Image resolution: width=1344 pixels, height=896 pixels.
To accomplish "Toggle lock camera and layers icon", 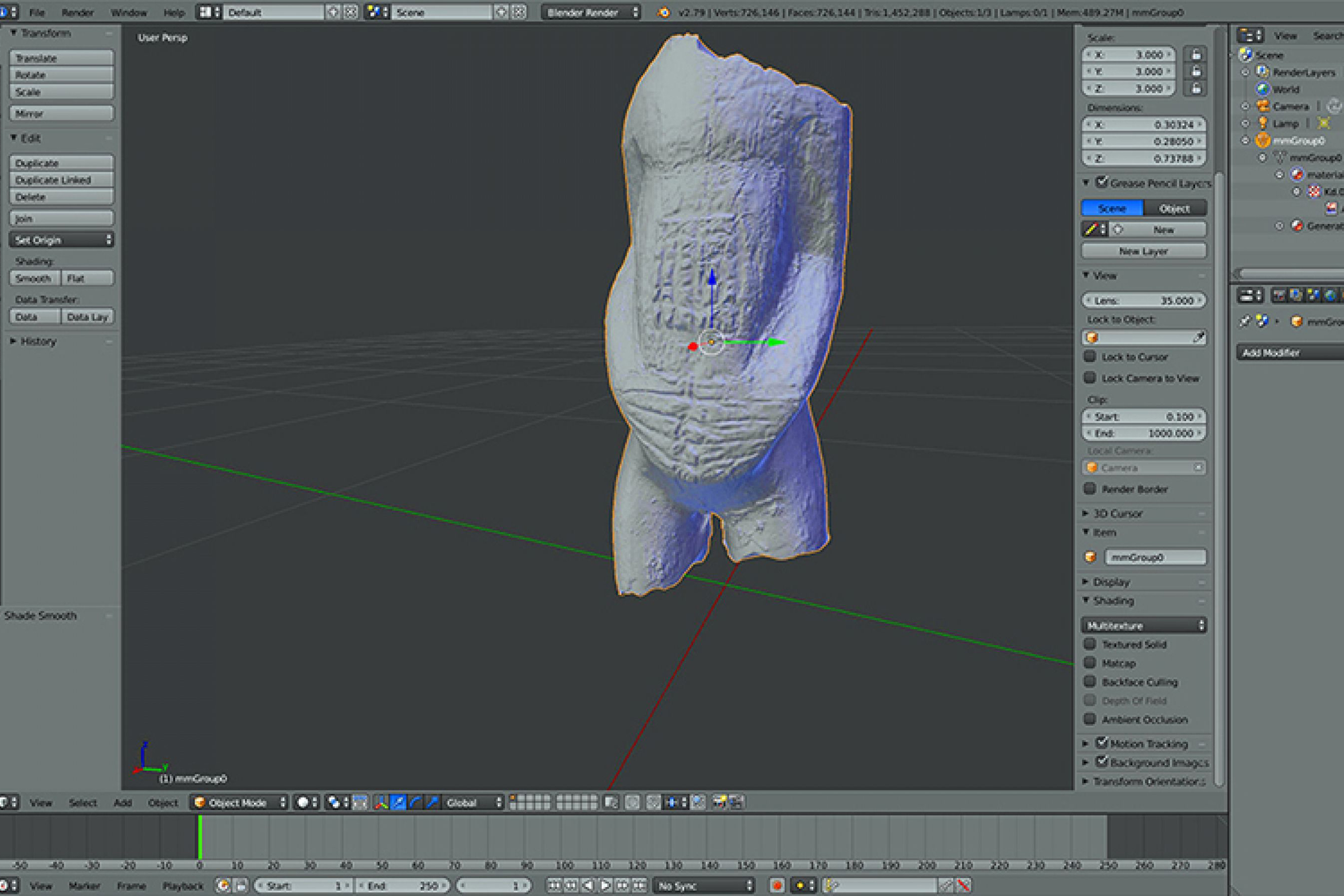I will [611, 802].
